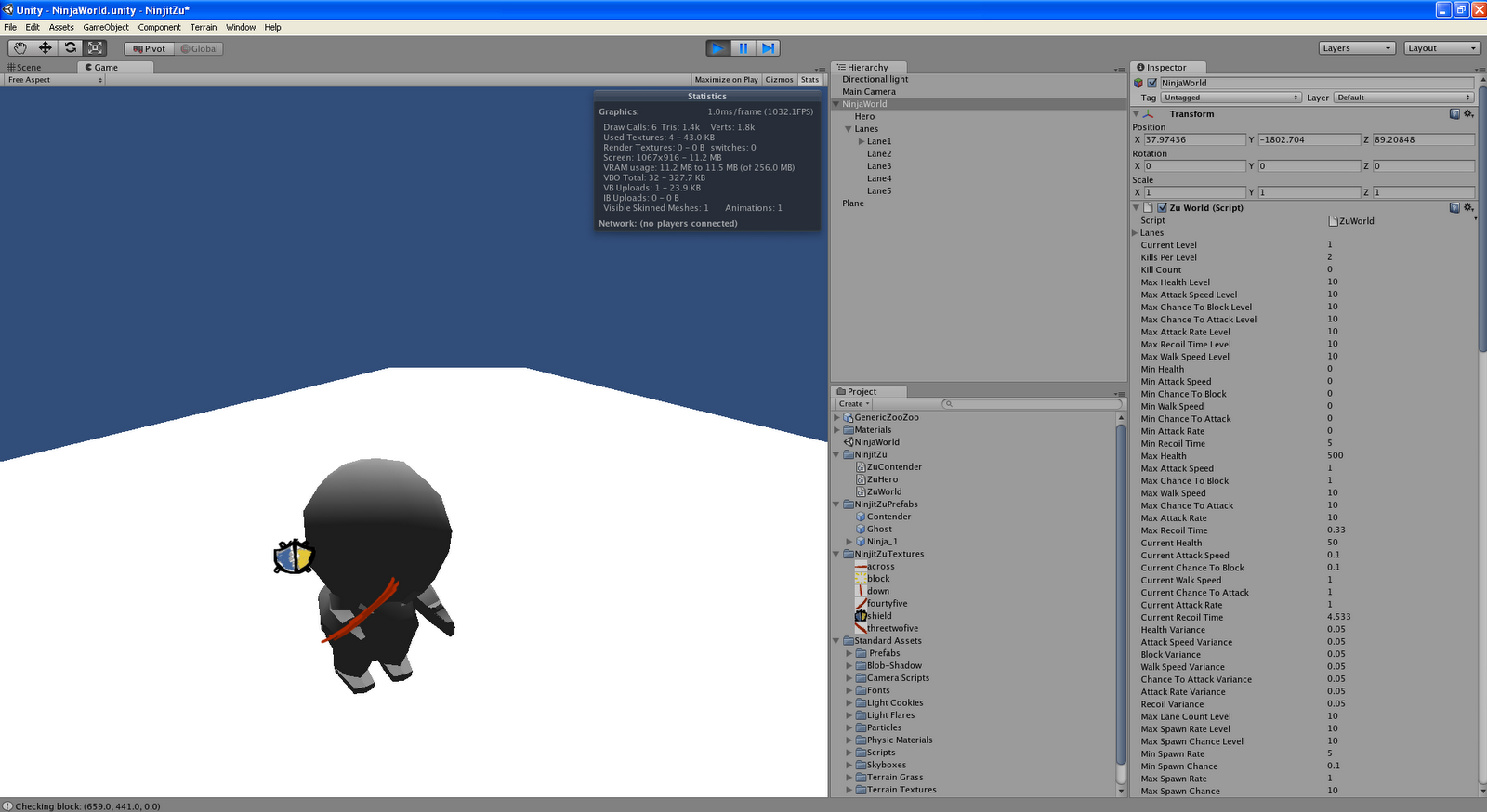This screenshot has height=812, width=1487.
Task: Open the Terrain menu
Action: click(x=204, y=27)
